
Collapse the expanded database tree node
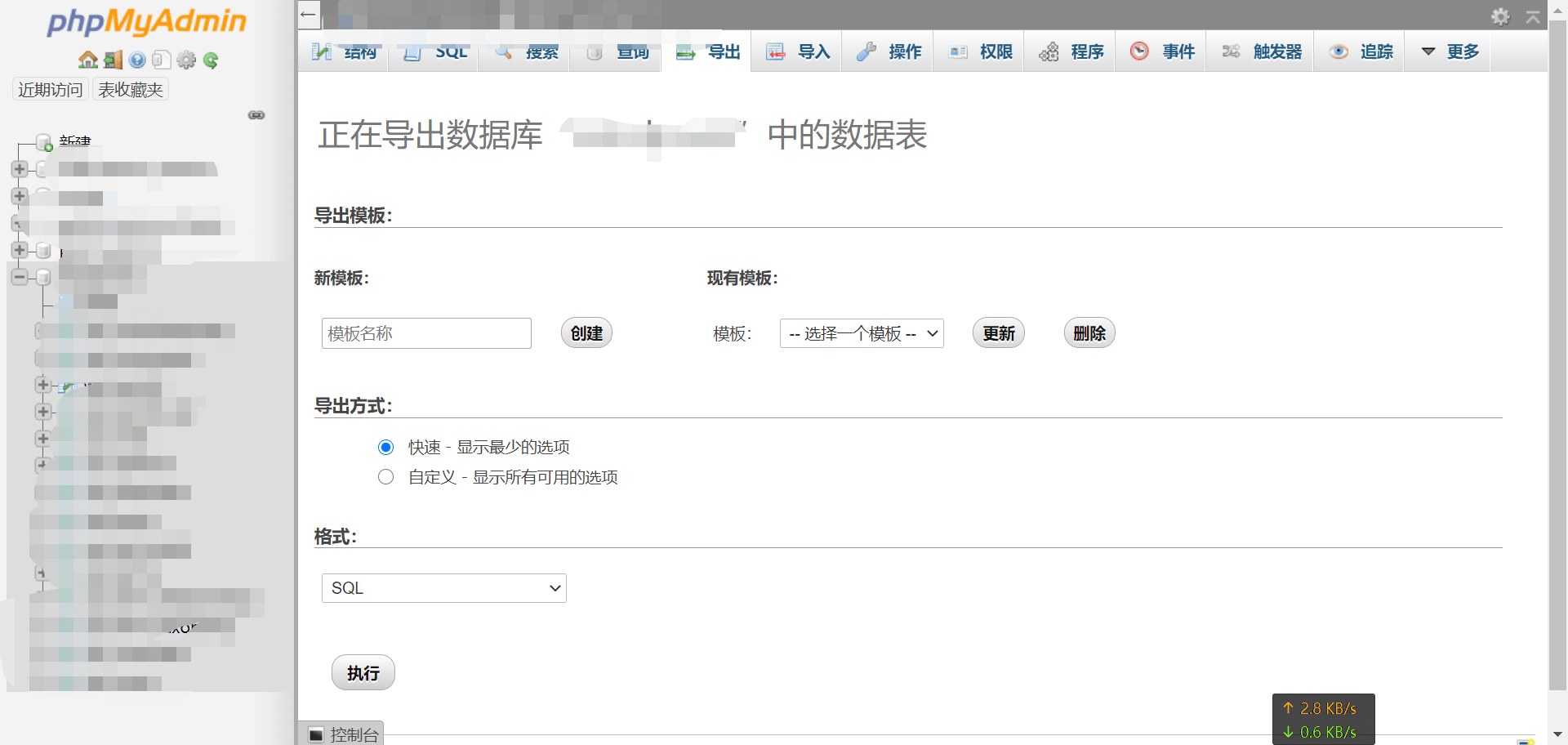pyautogui.click(x=20, y=277)
